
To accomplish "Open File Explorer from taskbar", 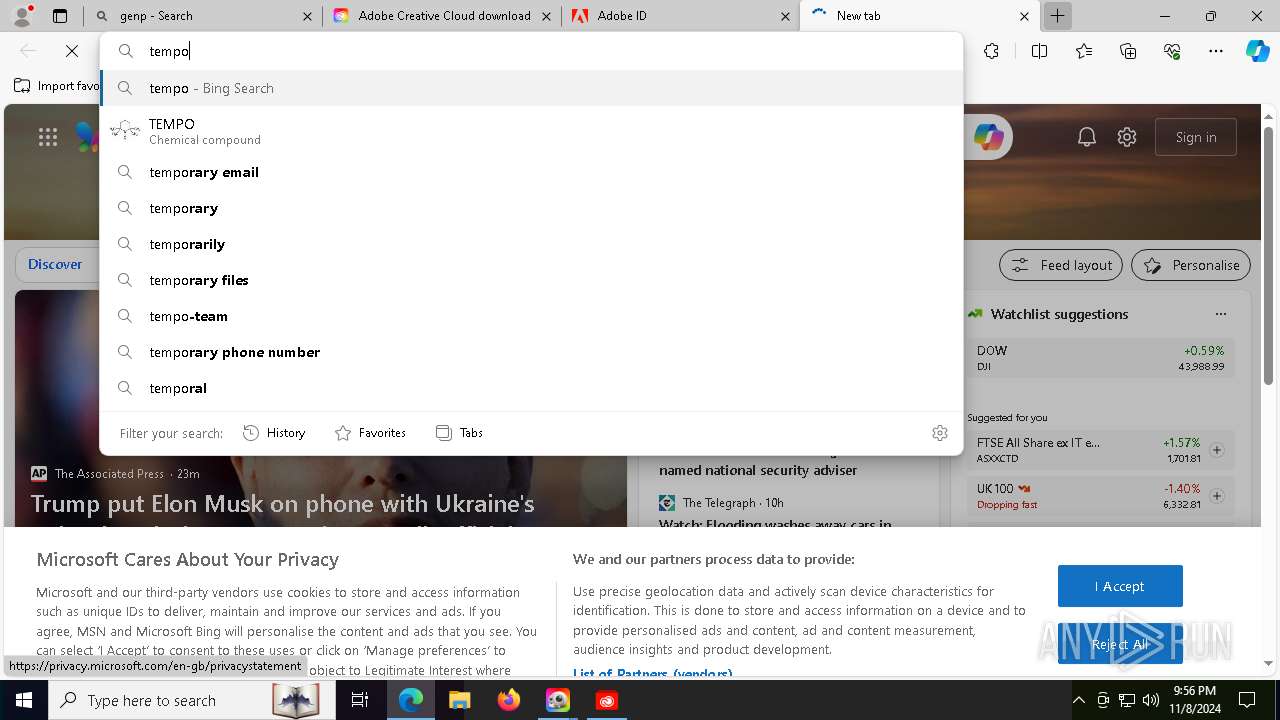I will pos(460,700).
